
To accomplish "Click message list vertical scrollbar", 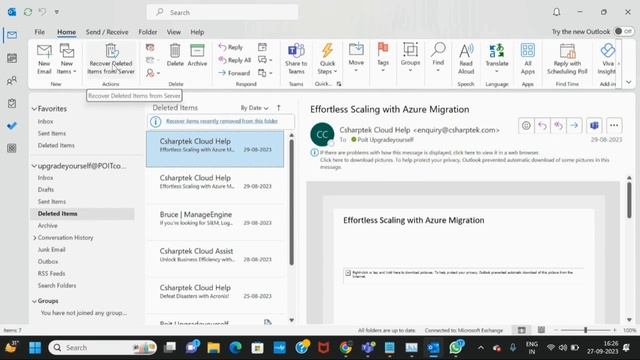I will pyautogui.click(x=291, y=202).
